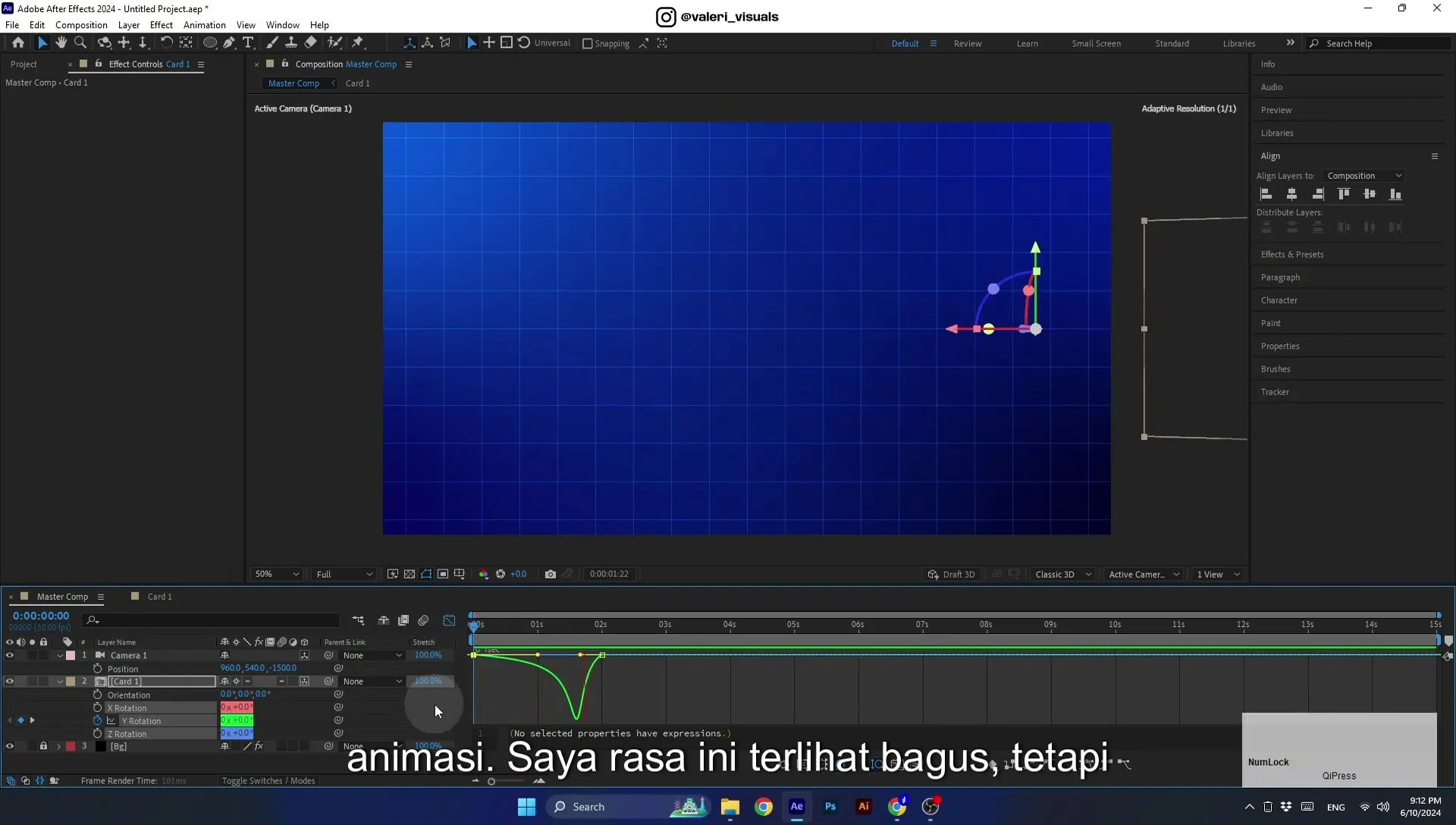Unlock the Bg layer
The width and height of the screenshot is (1456, 825).
(x=43, y=746)
